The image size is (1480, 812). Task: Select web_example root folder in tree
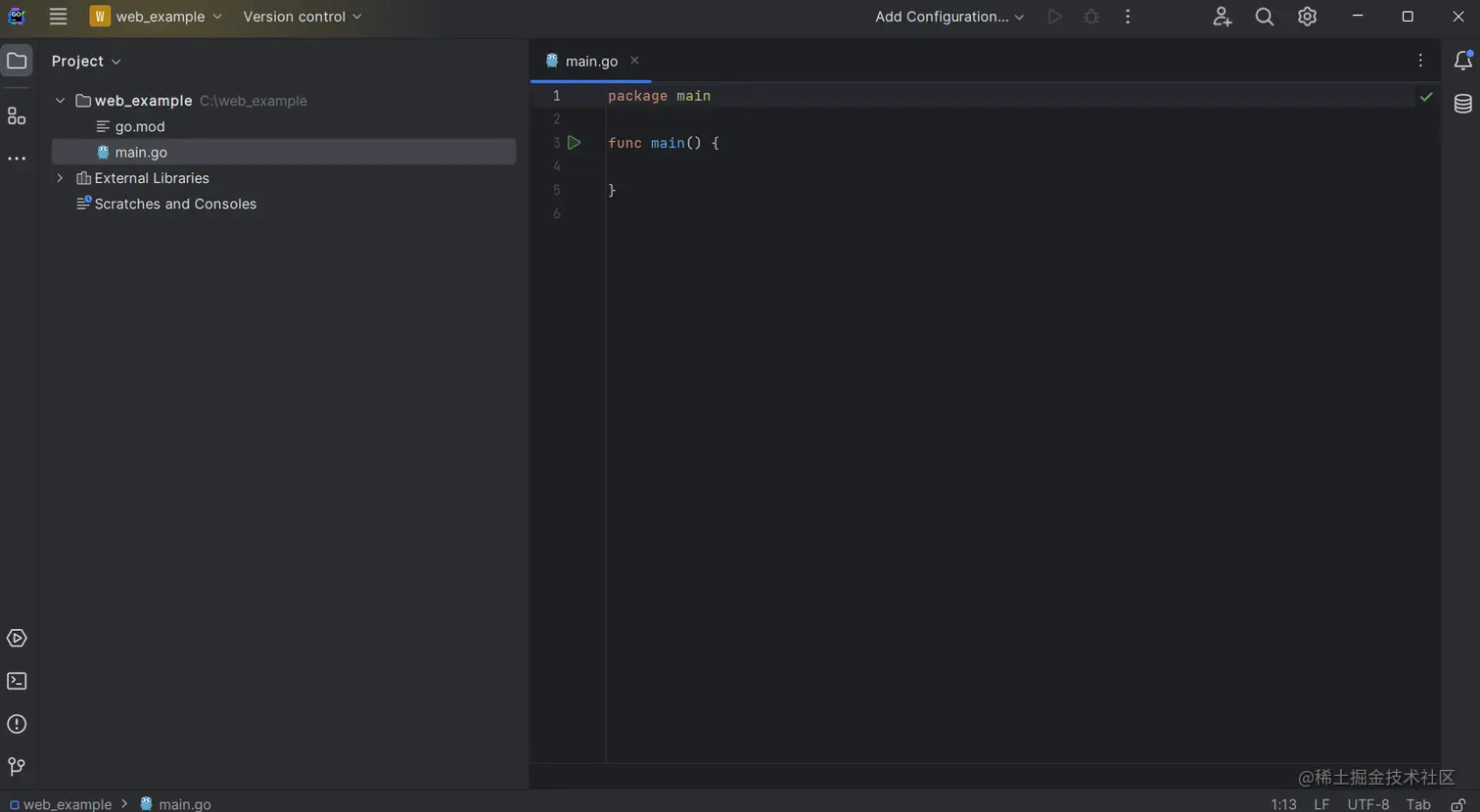pyautogui.click(x=143, y=101)
